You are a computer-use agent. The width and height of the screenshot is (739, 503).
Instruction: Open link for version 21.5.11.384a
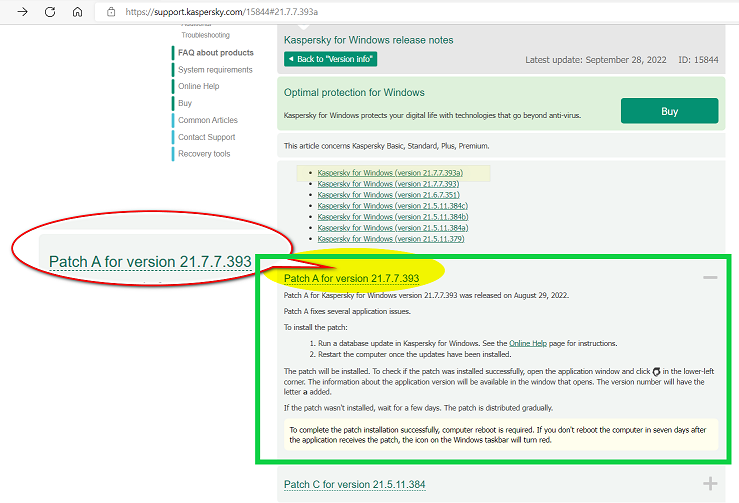[393, 228]
